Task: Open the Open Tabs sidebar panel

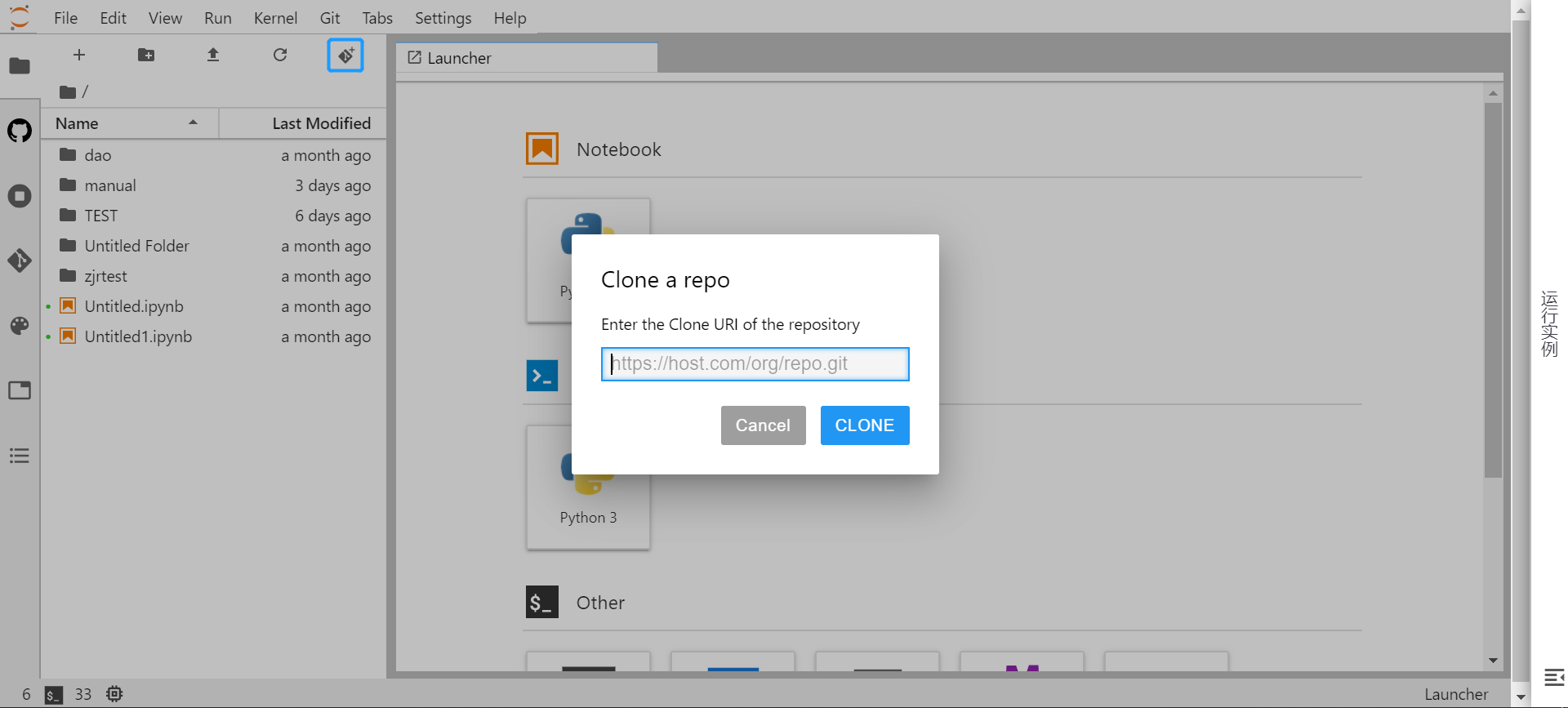Action: coord(20,390)
